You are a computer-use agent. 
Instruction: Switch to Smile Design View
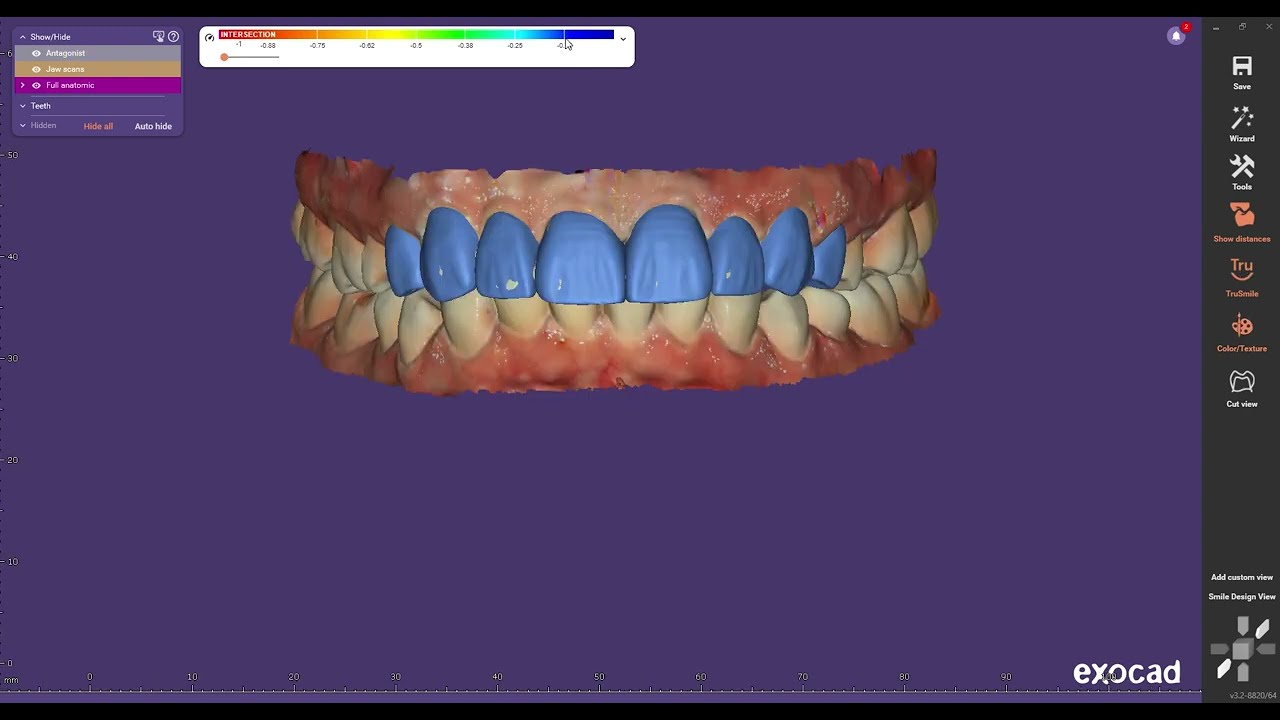click(1242, 597)
